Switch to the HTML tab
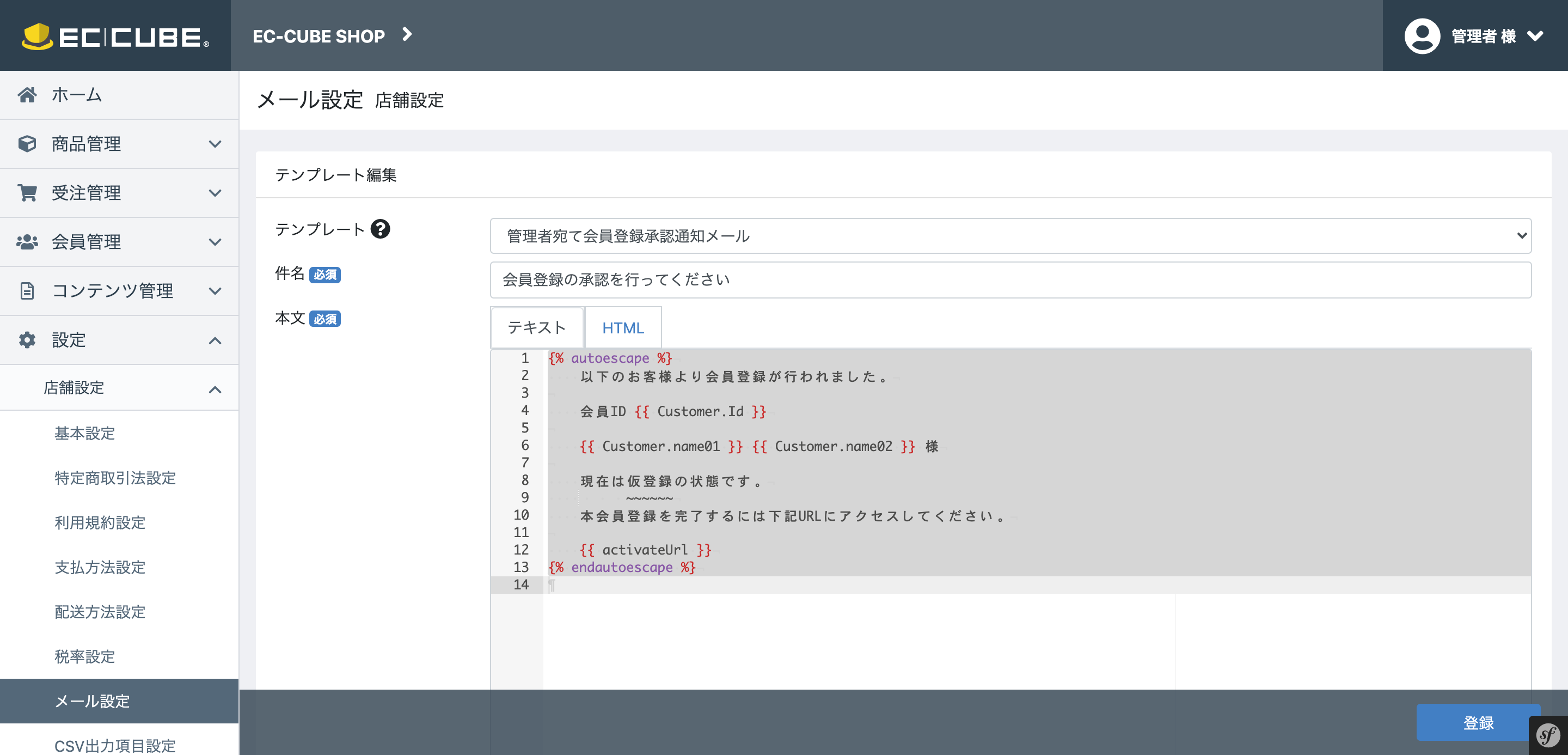 click(x=622, y=328)
